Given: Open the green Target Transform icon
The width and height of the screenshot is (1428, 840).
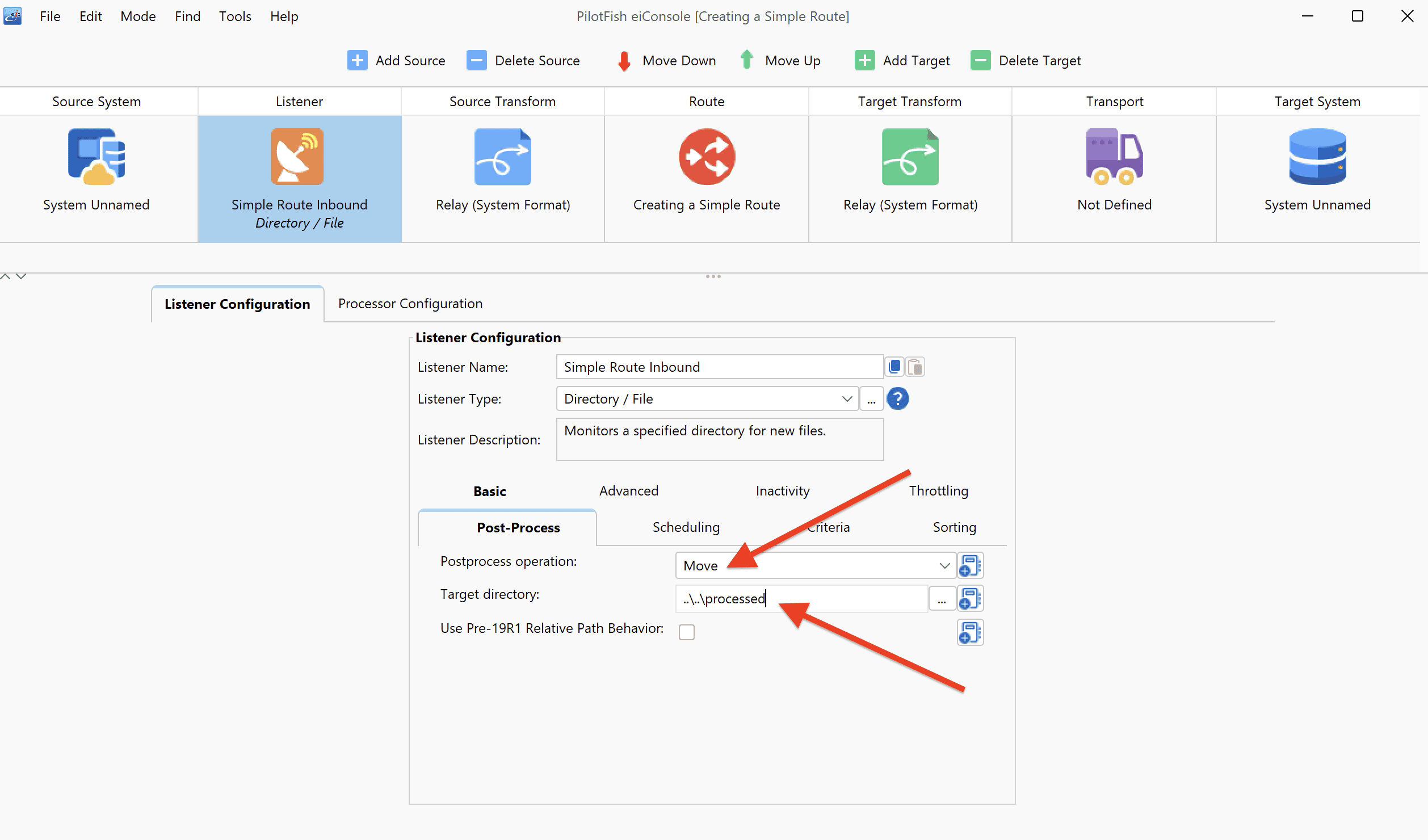Looking at the screenshot, I should 910,157.
